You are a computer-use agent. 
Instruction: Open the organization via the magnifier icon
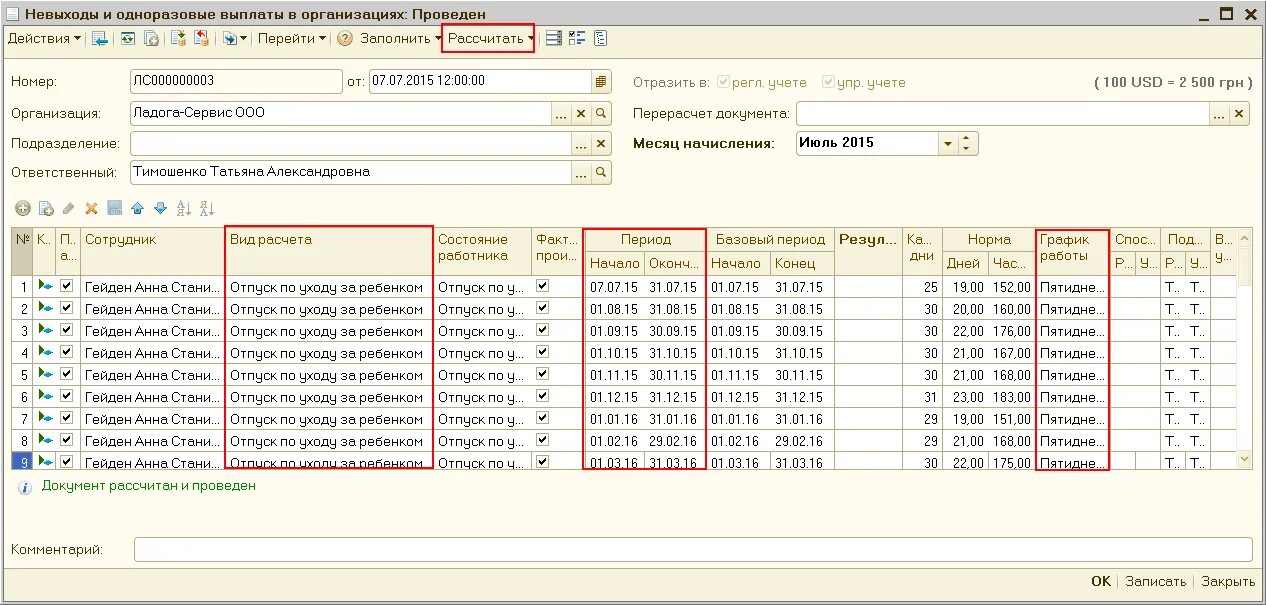pos(601,114)
